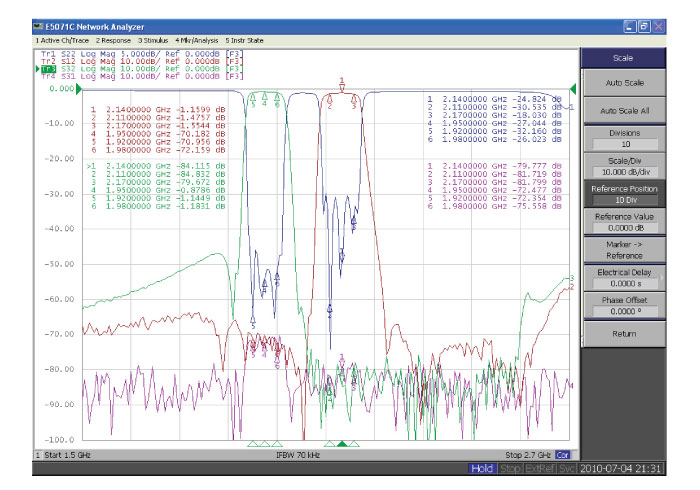Screen dimensions: 700x490
Task: Click red marker row 2.1400000 GHz -1.1599 dB
Action: [158, 109]
